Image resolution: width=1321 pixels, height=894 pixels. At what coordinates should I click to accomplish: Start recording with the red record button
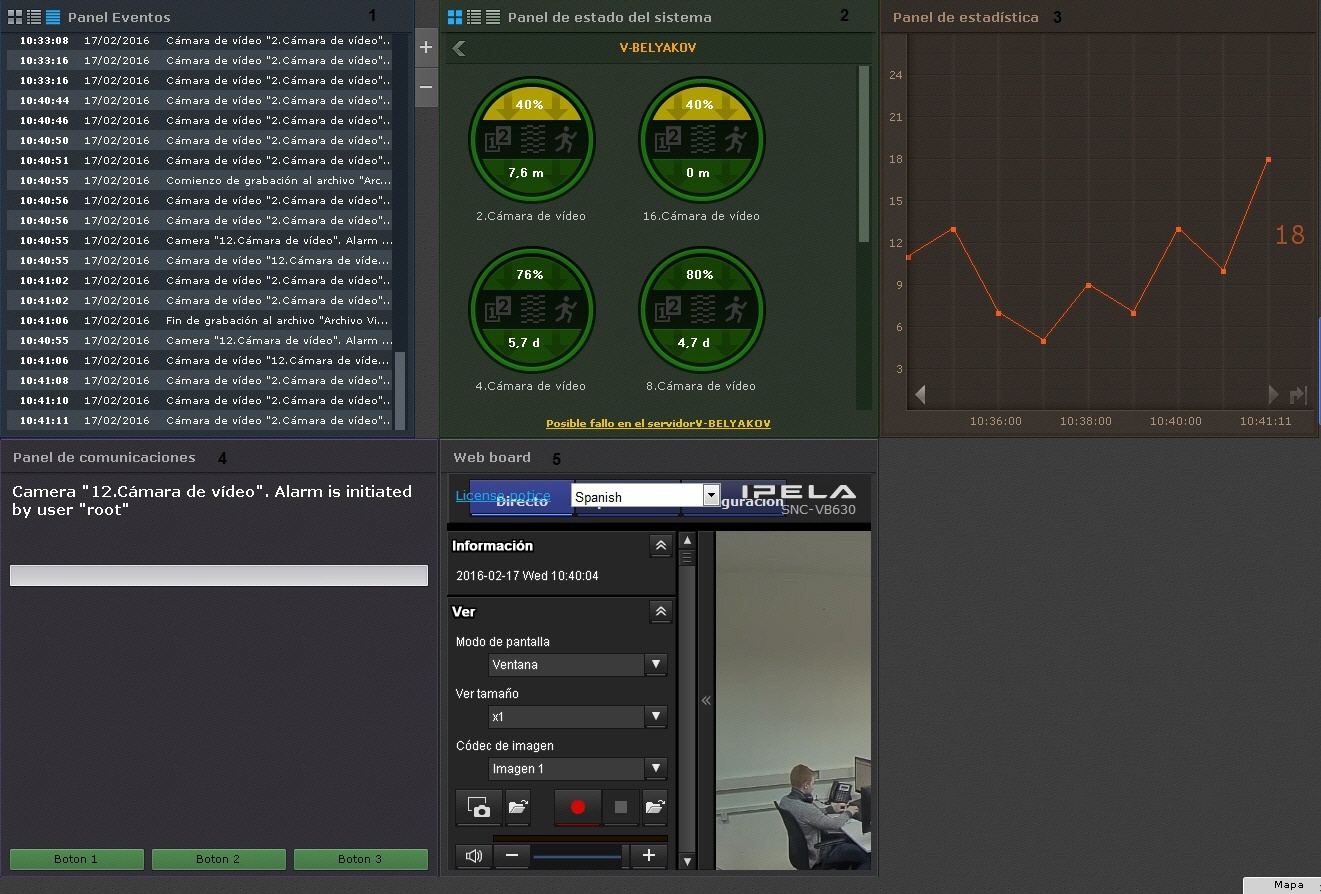point(577,807)
